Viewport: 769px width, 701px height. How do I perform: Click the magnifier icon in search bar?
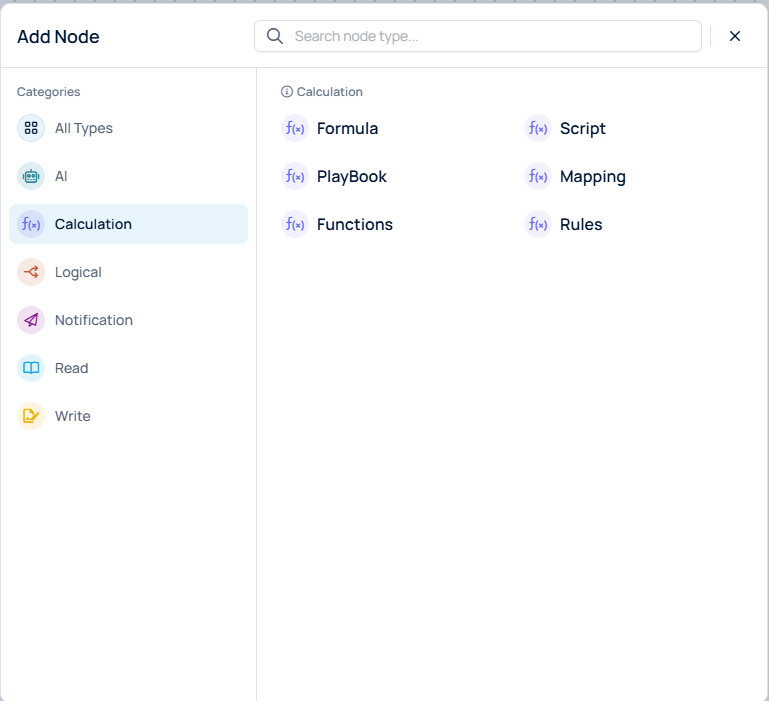point(275,36)
